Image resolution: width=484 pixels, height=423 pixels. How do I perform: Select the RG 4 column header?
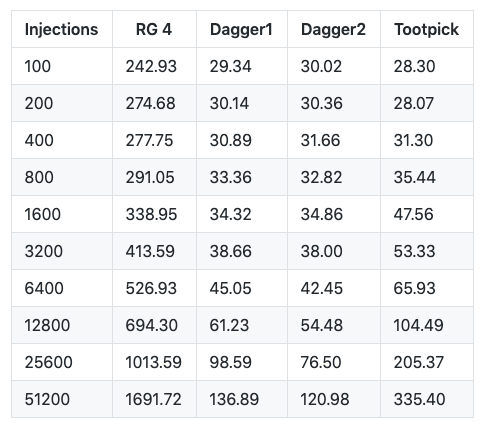coord(154,29)
